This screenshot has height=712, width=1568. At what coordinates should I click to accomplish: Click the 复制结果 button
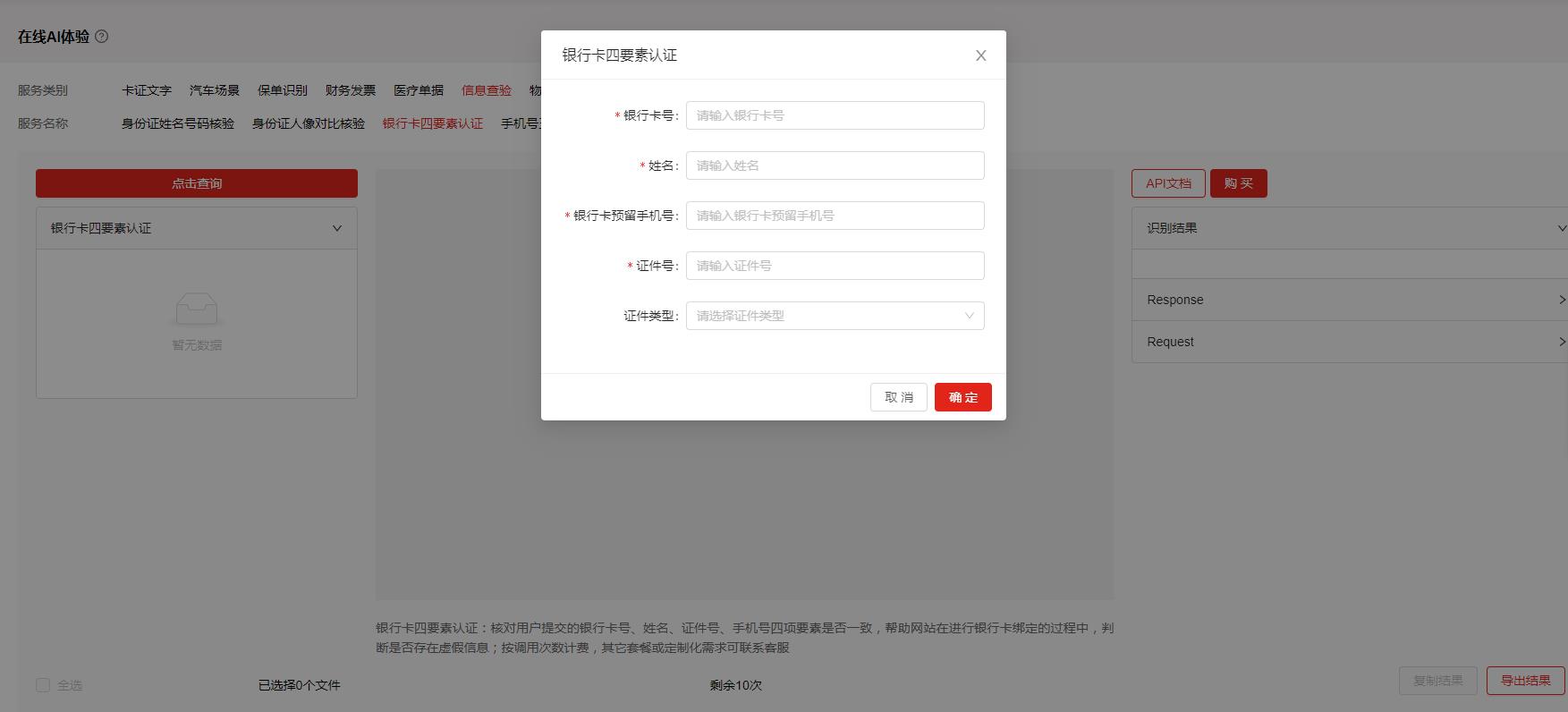[x=1437, y=681]
